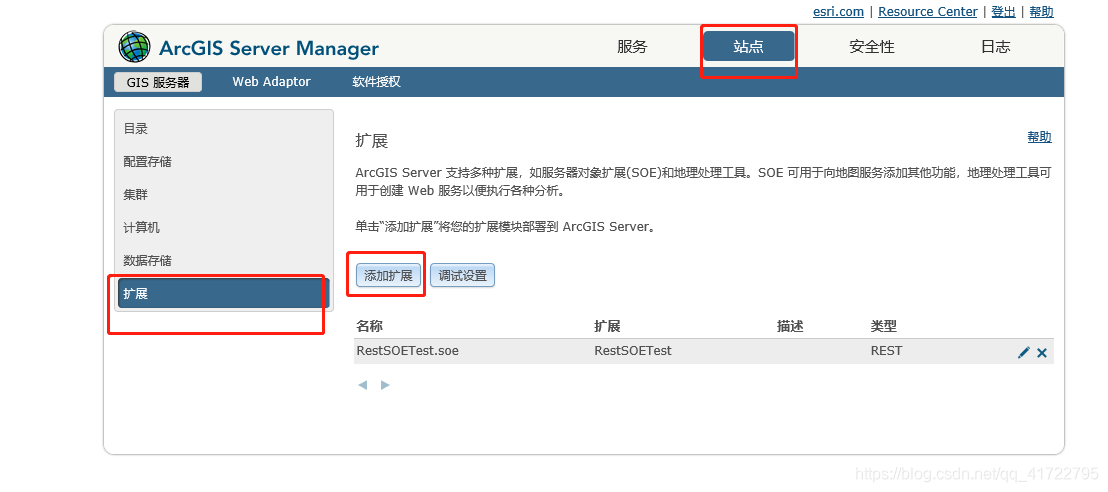Go to previous page arrow below table
The image size is (1108, 492).
pos(363,385)
